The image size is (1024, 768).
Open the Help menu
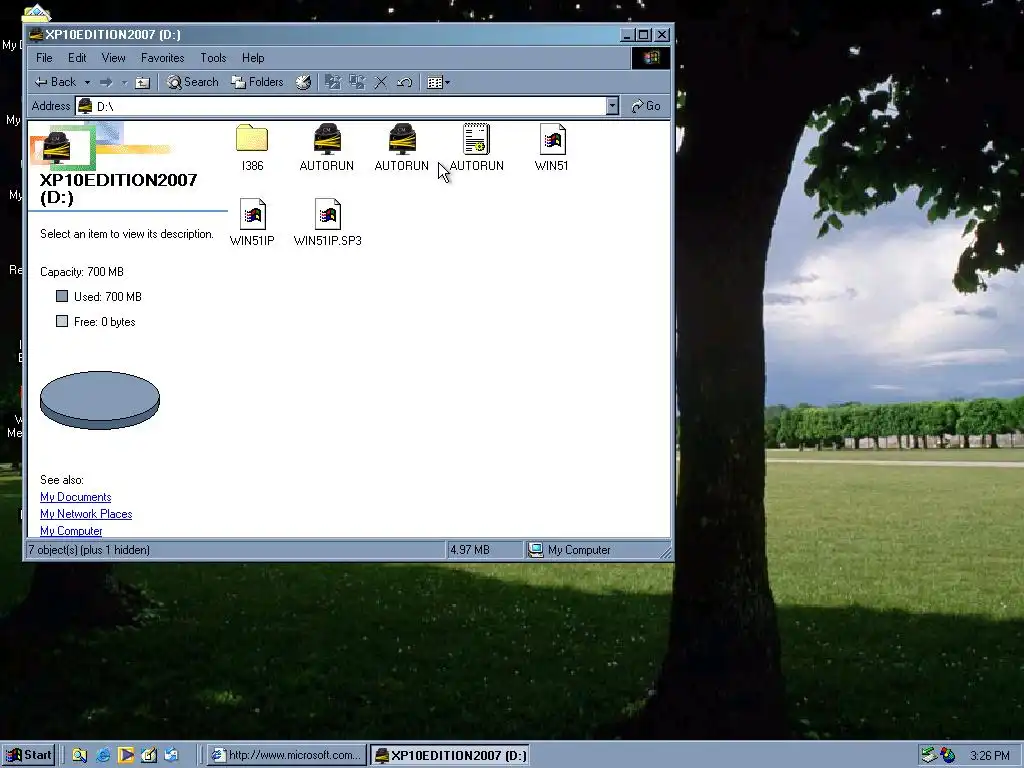[253, 58]
